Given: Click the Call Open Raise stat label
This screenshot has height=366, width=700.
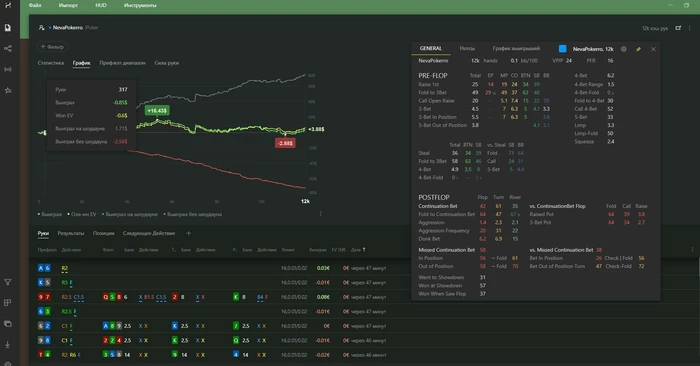Looking at the screenshot, I should tap(436, 100).
